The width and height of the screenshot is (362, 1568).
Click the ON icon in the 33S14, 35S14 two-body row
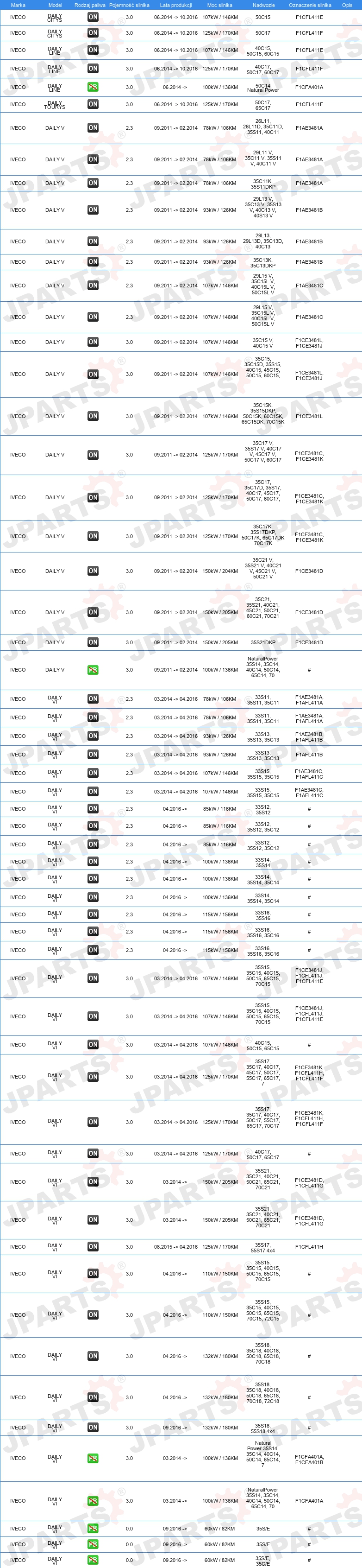[x=93, y=861]
